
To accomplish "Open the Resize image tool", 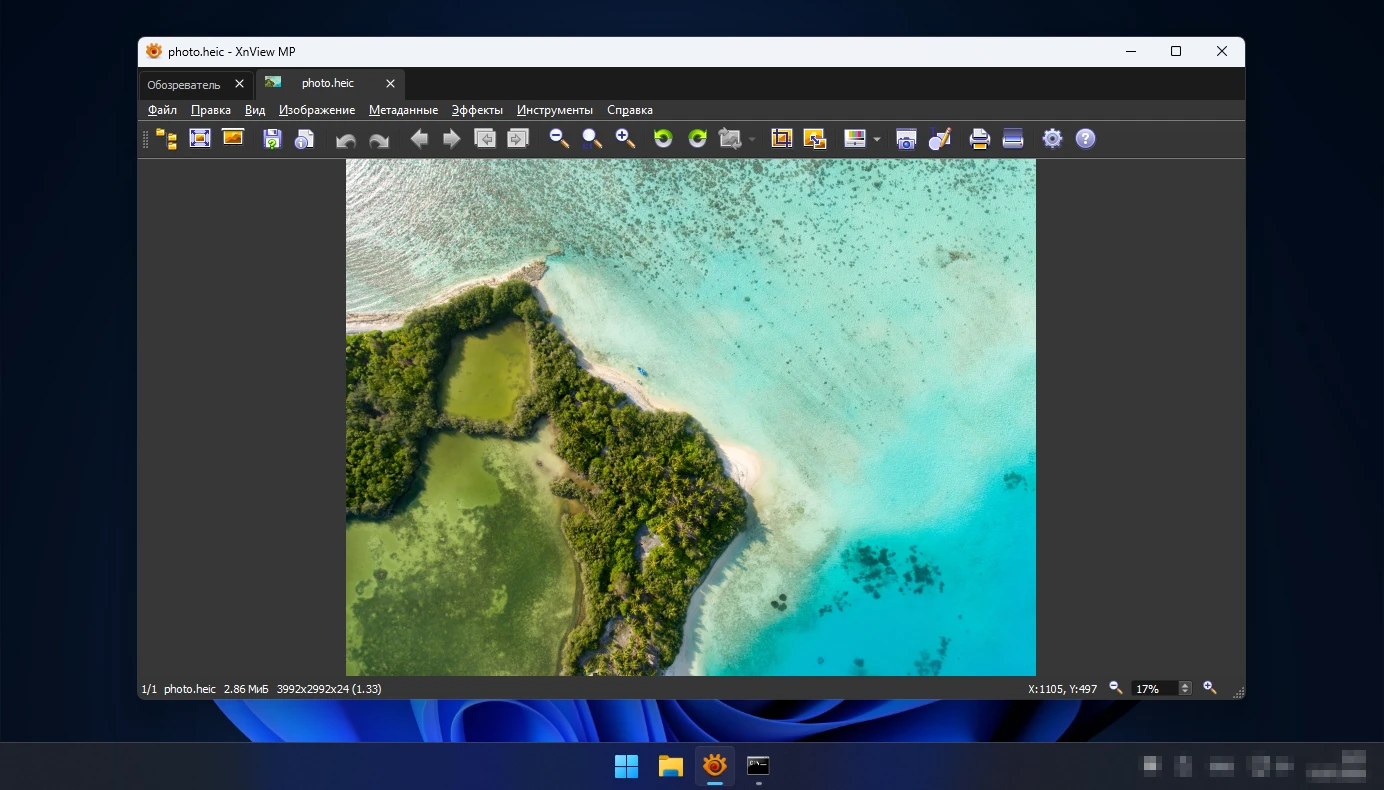I will point(815,139).
